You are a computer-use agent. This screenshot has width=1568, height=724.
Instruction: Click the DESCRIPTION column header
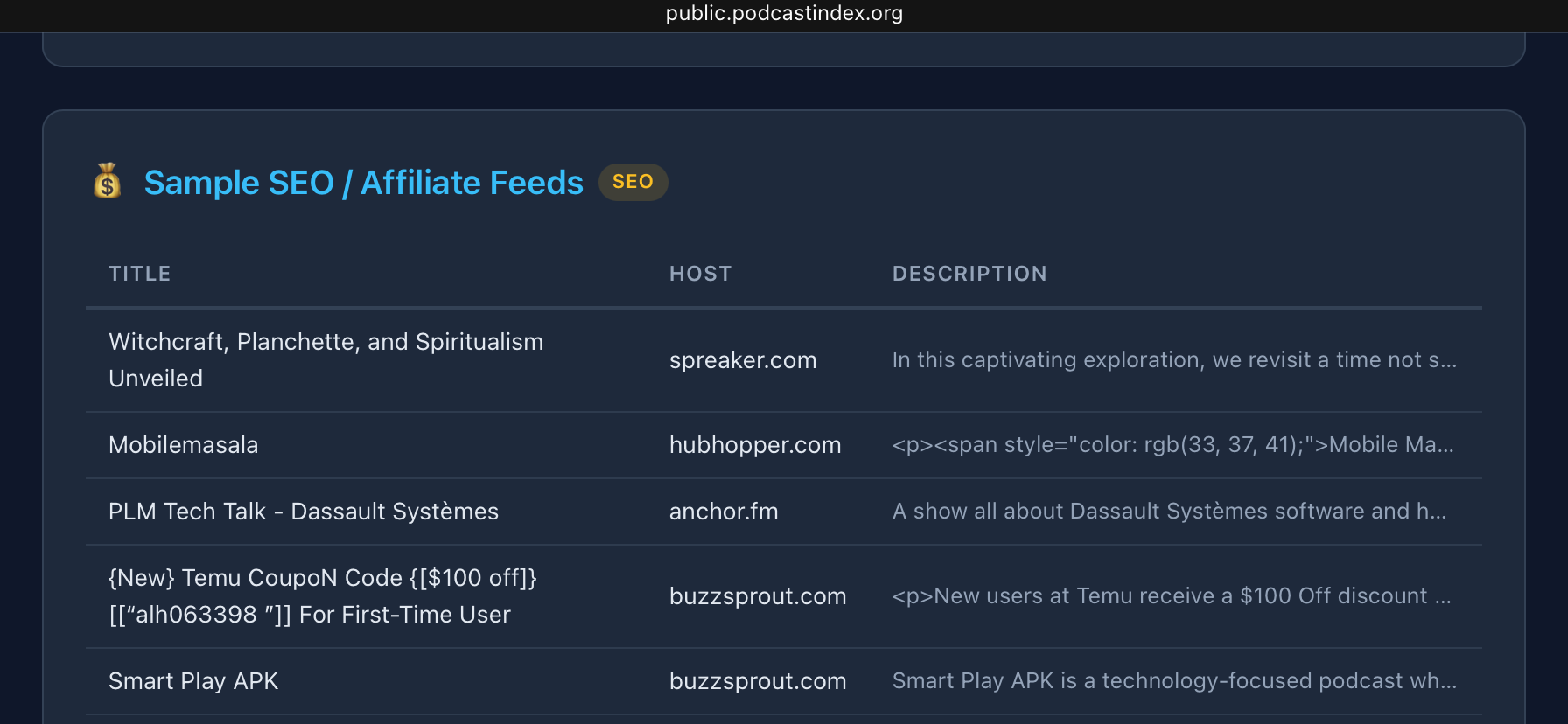coord(969,274)
